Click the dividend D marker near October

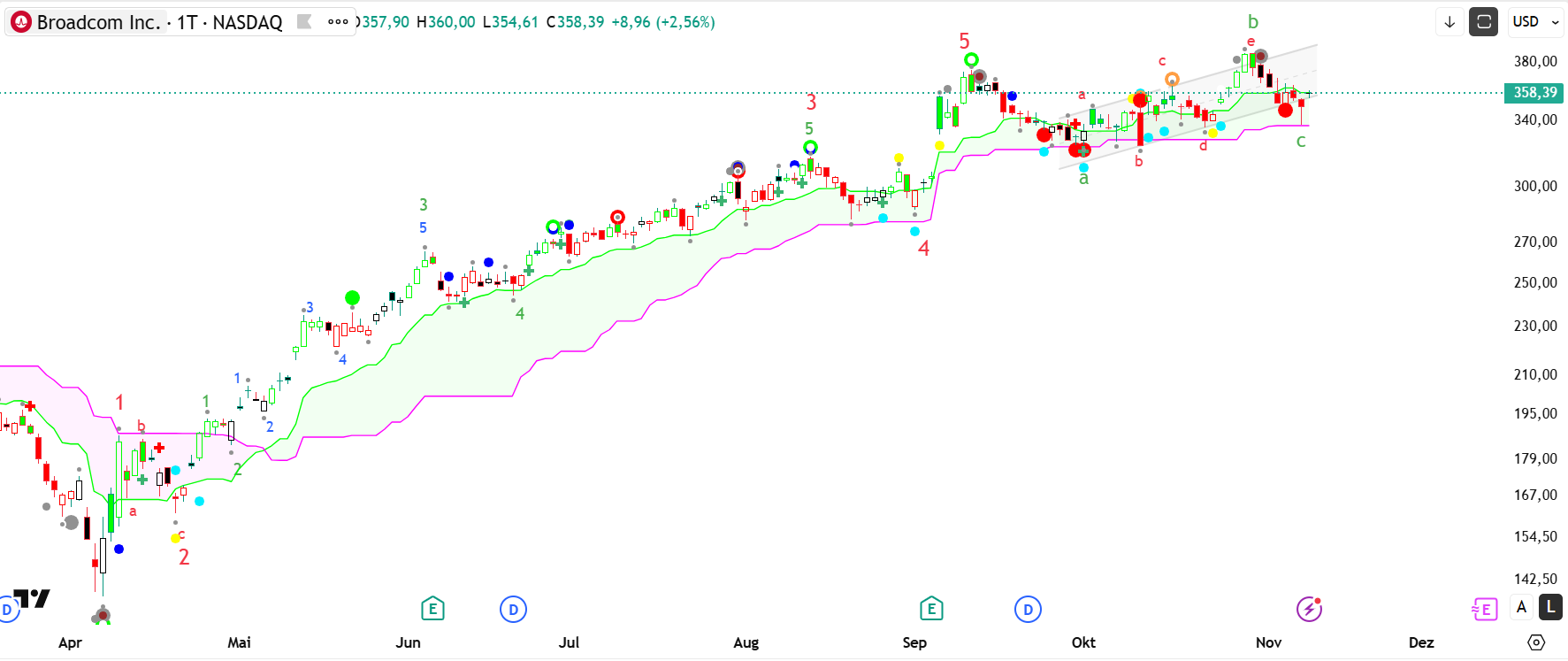tap(1028, 609)
